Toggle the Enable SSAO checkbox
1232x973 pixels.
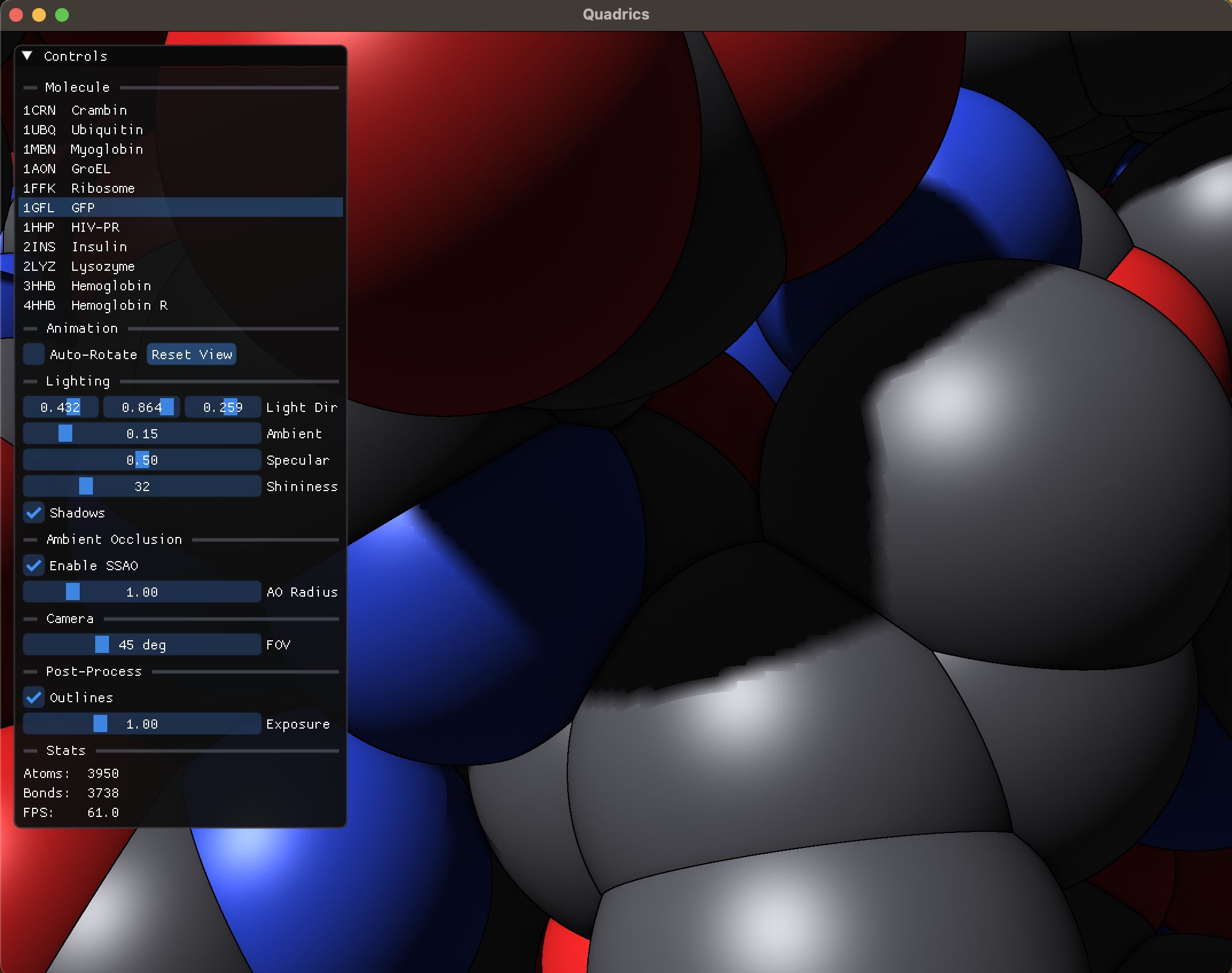pyautogui.click(x=34, y=566)
